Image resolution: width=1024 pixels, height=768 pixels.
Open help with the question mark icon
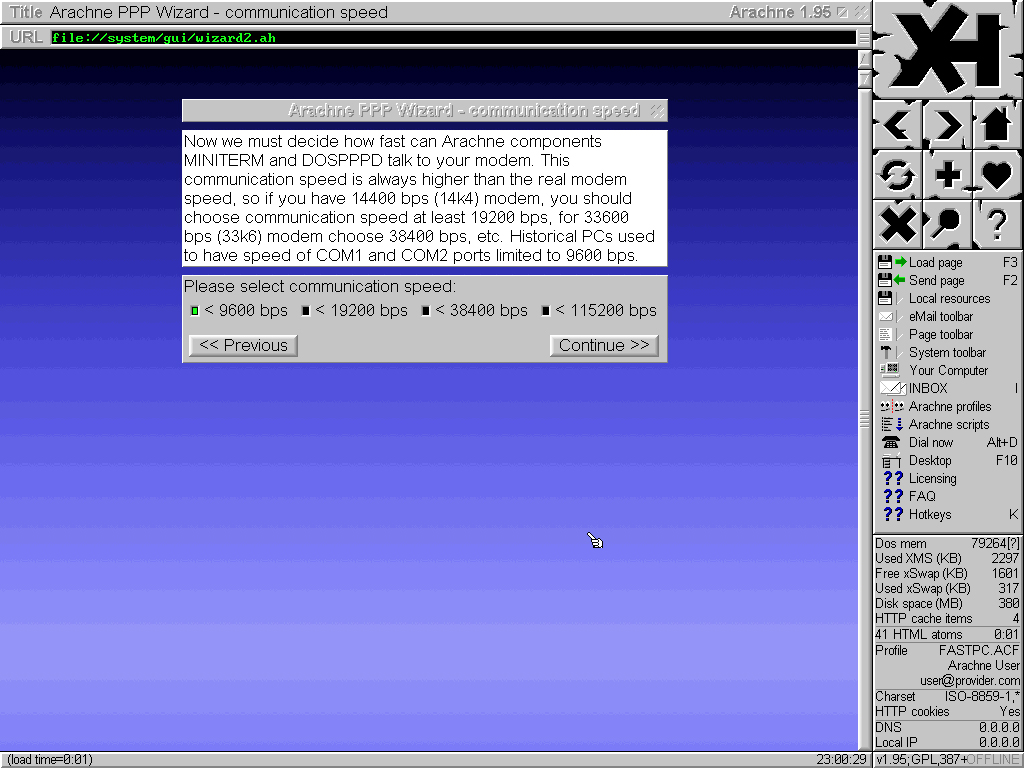[x=997, y=224]
